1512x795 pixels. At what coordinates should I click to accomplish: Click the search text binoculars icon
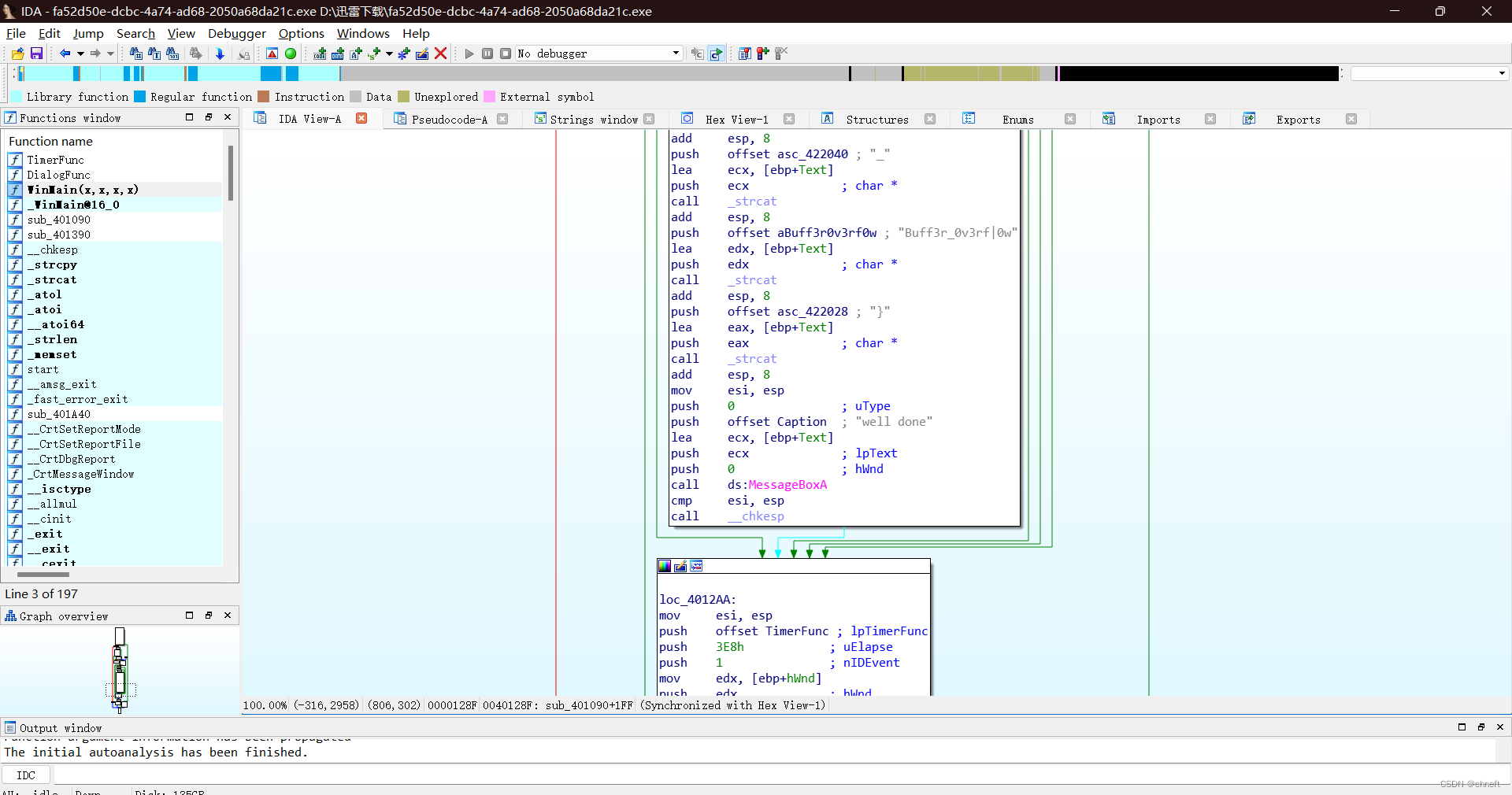pos(154,54)
